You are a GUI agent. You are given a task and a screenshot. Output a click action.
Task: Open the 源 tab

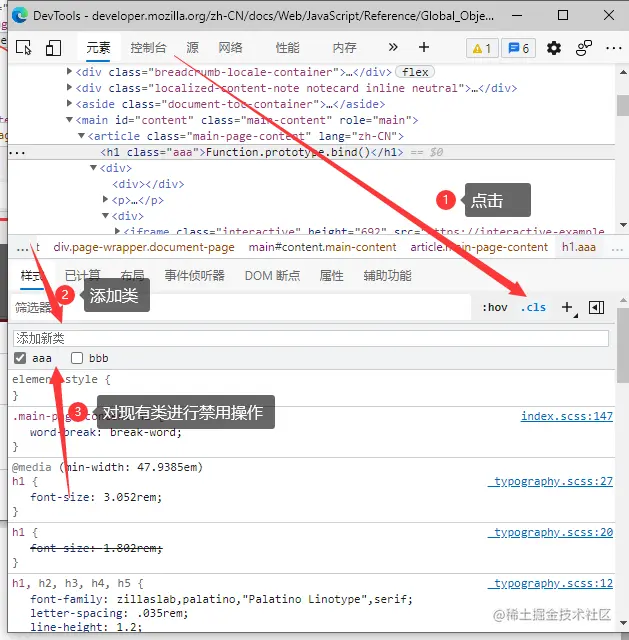tap(192, 48)
